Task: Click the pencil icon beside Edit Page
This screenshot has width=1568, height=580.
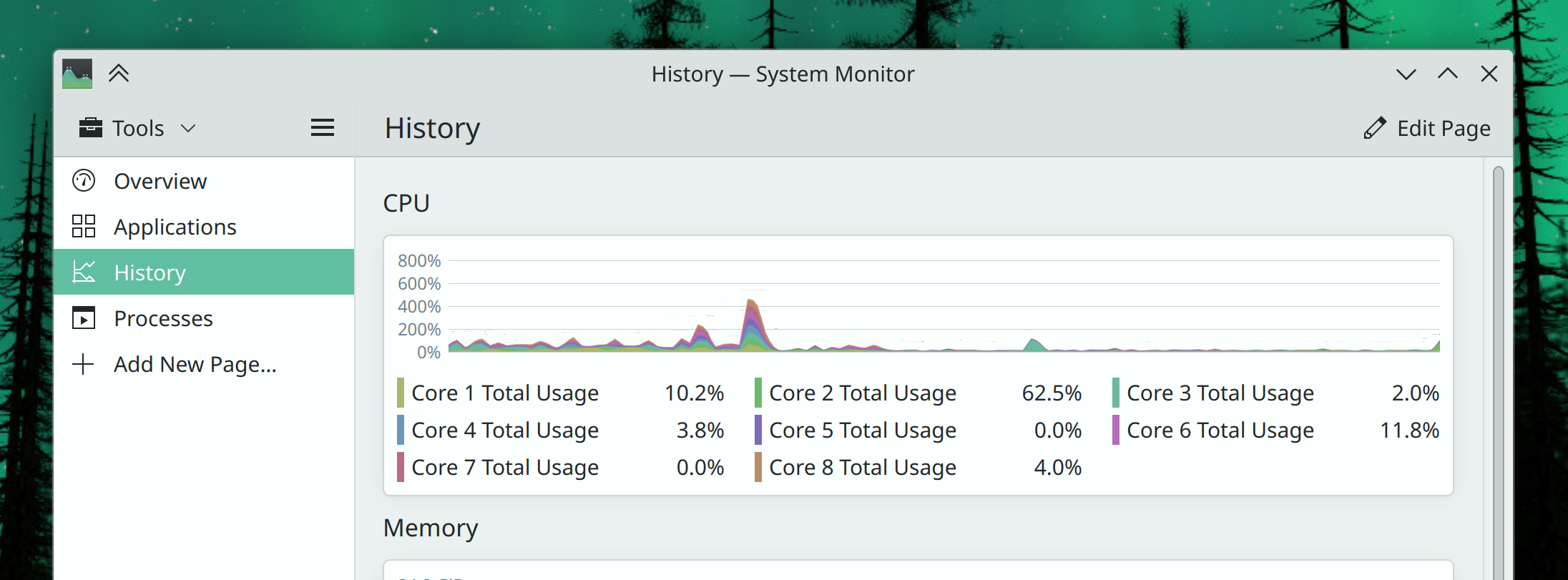Action: (1374, 128)
